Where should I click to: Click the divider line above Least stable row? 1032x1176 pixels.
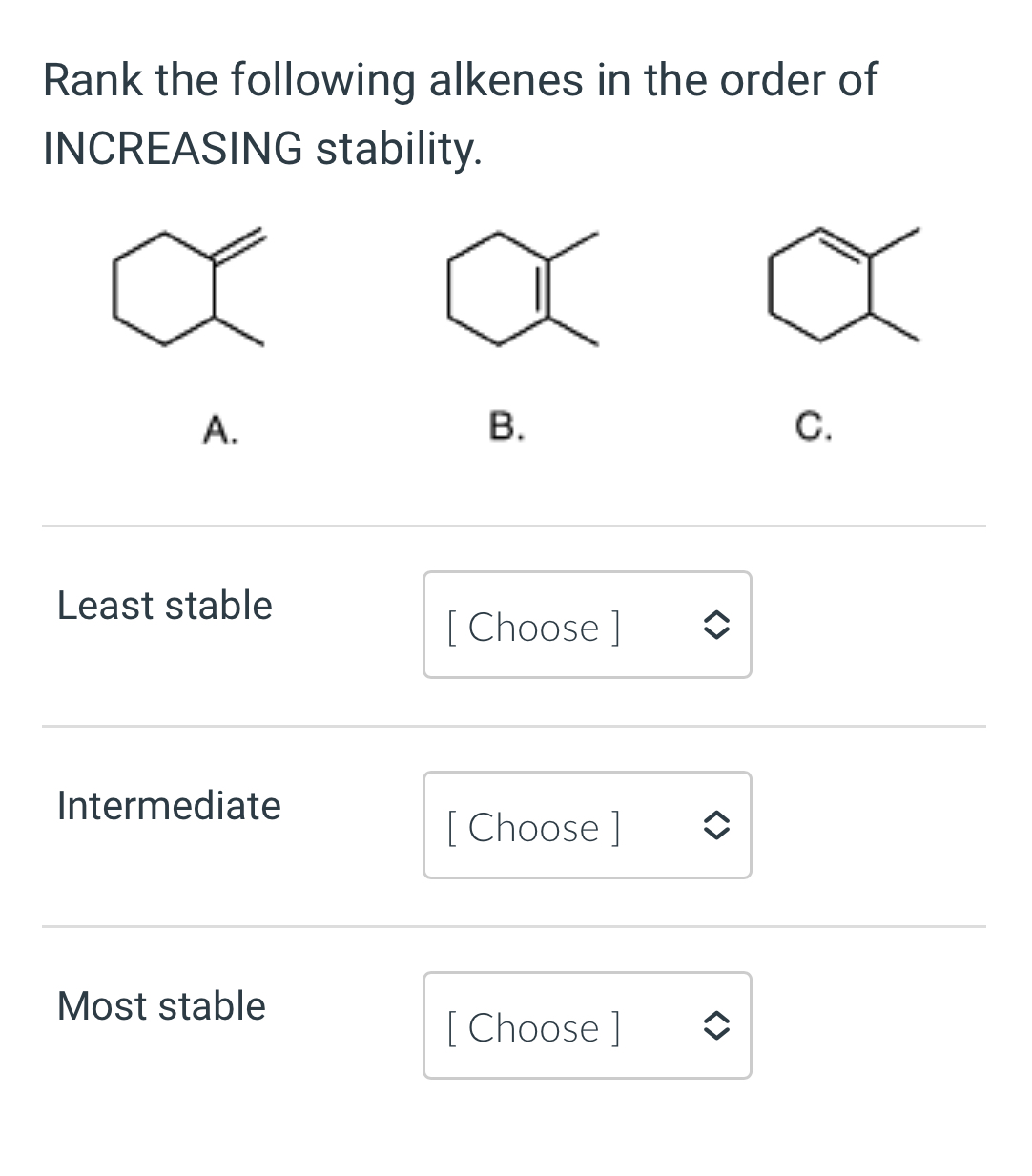pyautogui.click(x=513, y=525)
